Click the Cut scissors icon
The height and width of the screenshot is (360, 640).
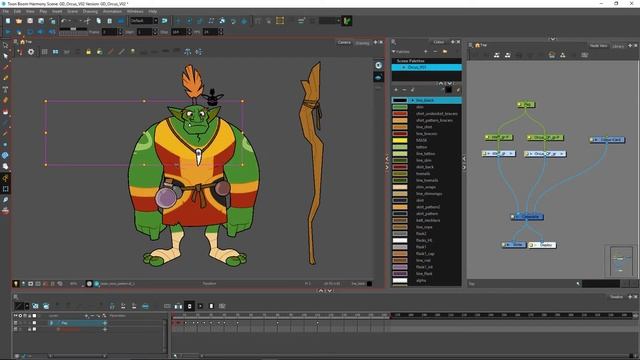(87, 21)
